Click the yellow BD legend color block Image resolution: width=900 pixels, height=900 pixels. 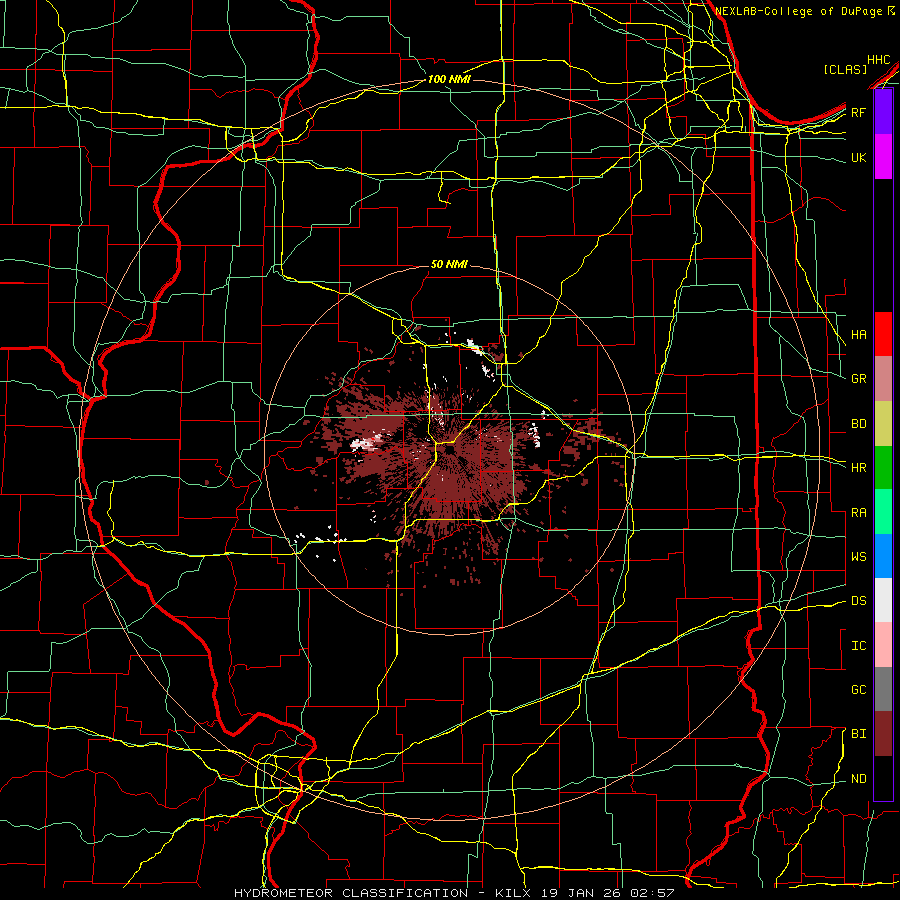click(883, 424)
